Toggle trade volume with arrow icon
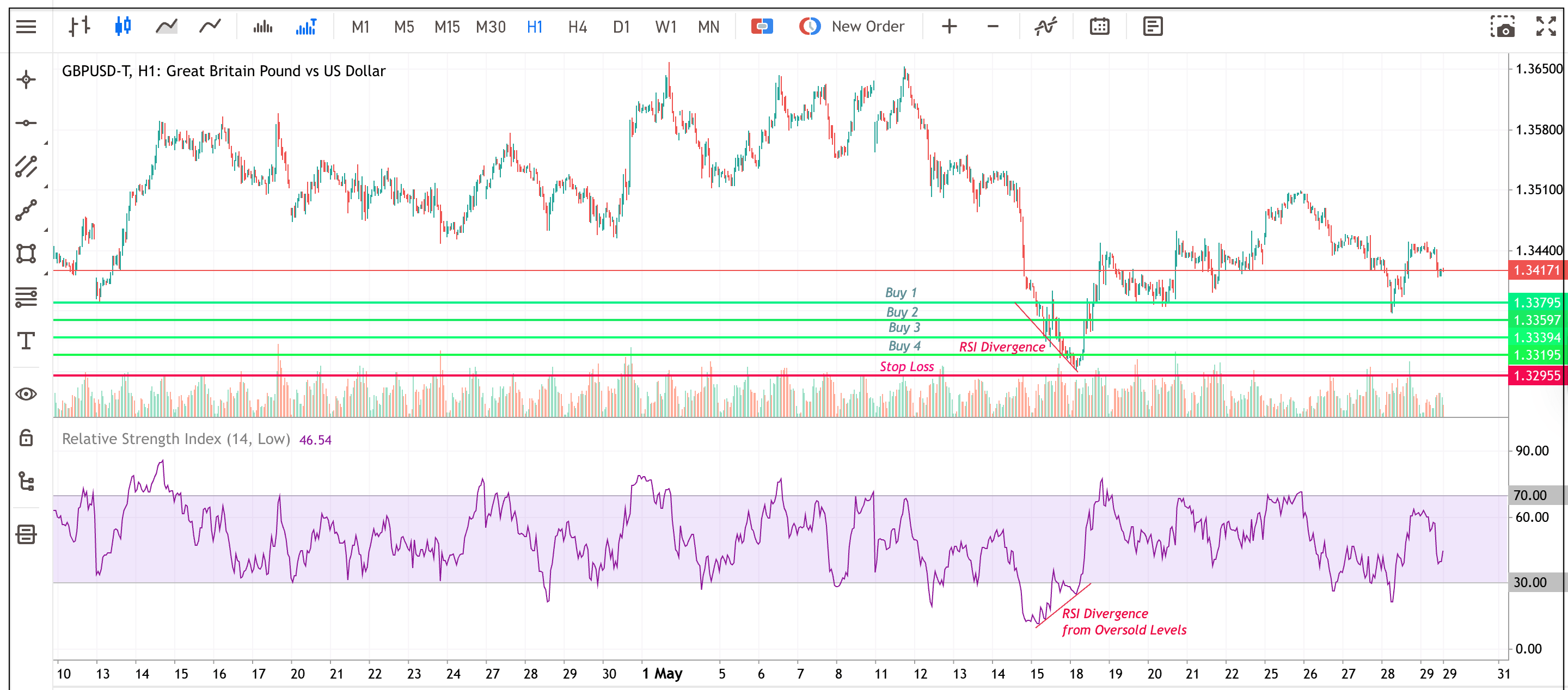1568x690 pixels. click(x=306, y=27)
